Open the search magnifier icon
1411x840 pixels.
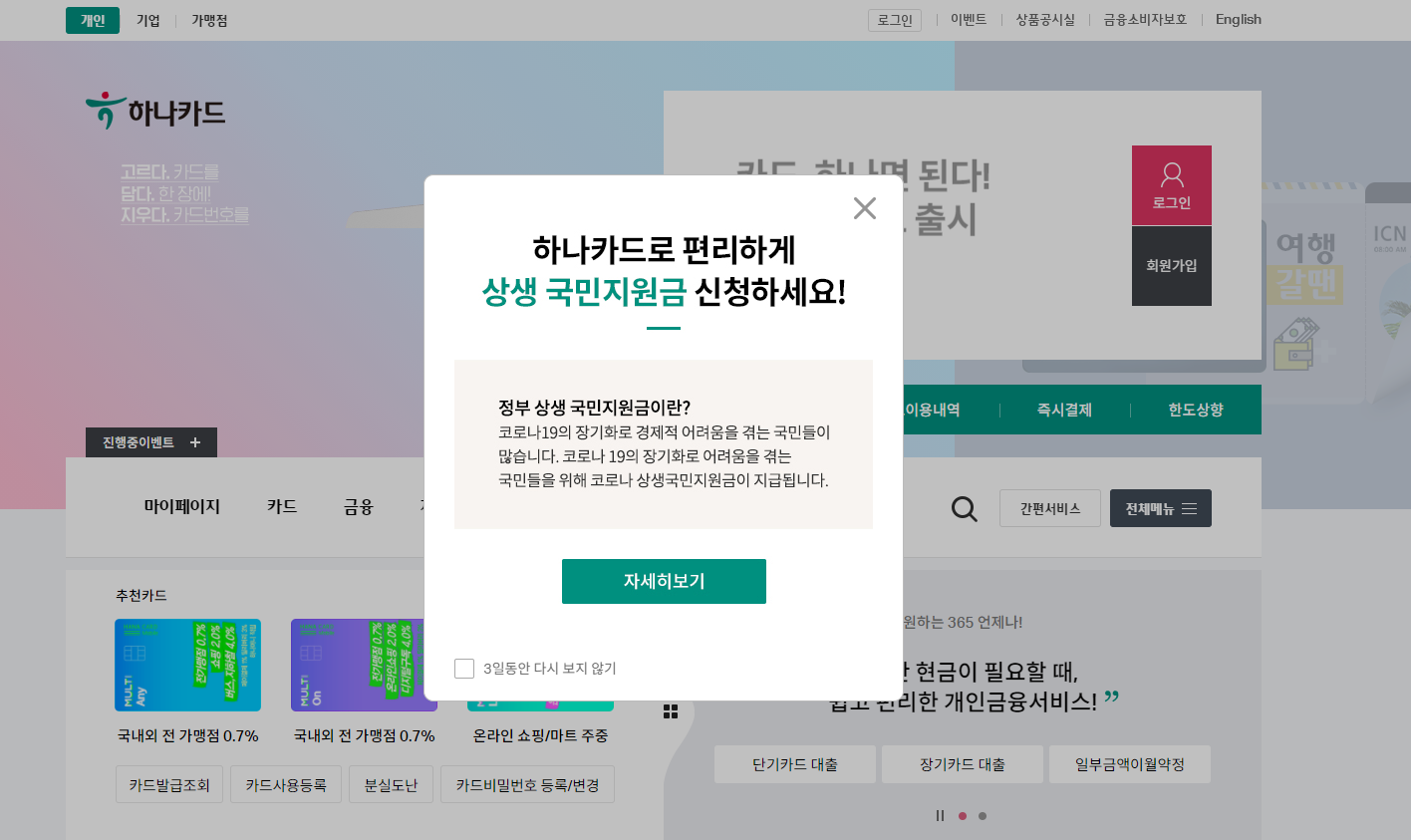(x=964, y=509)
